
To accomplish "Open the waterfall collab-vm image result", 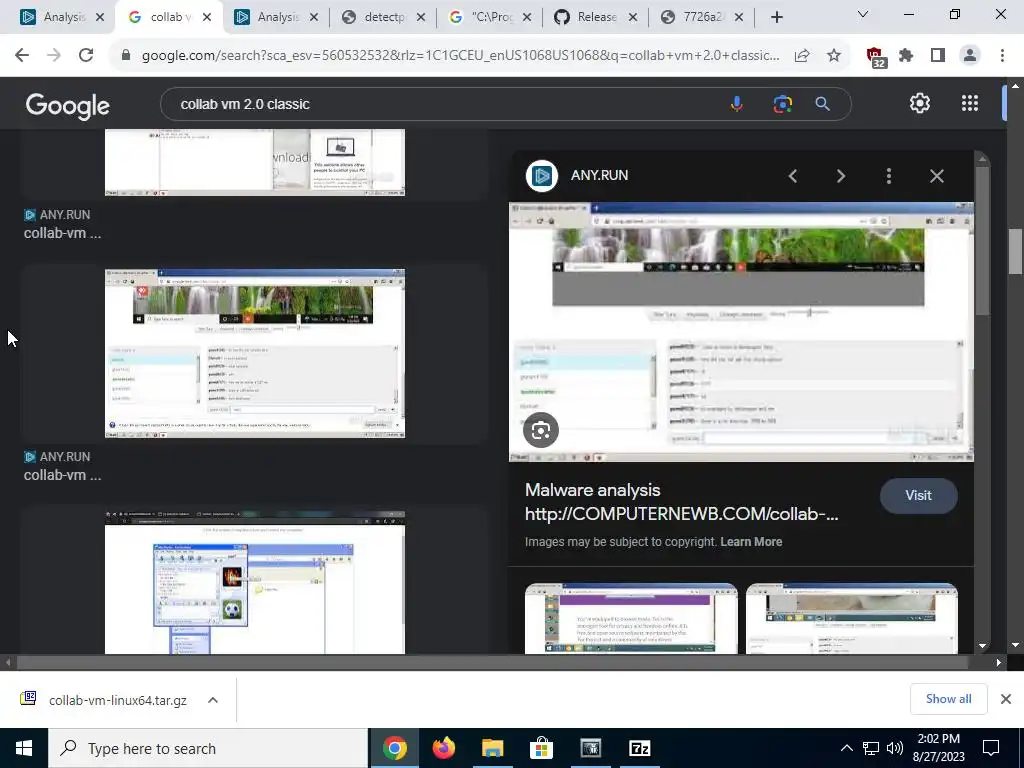I will point(255,353).
